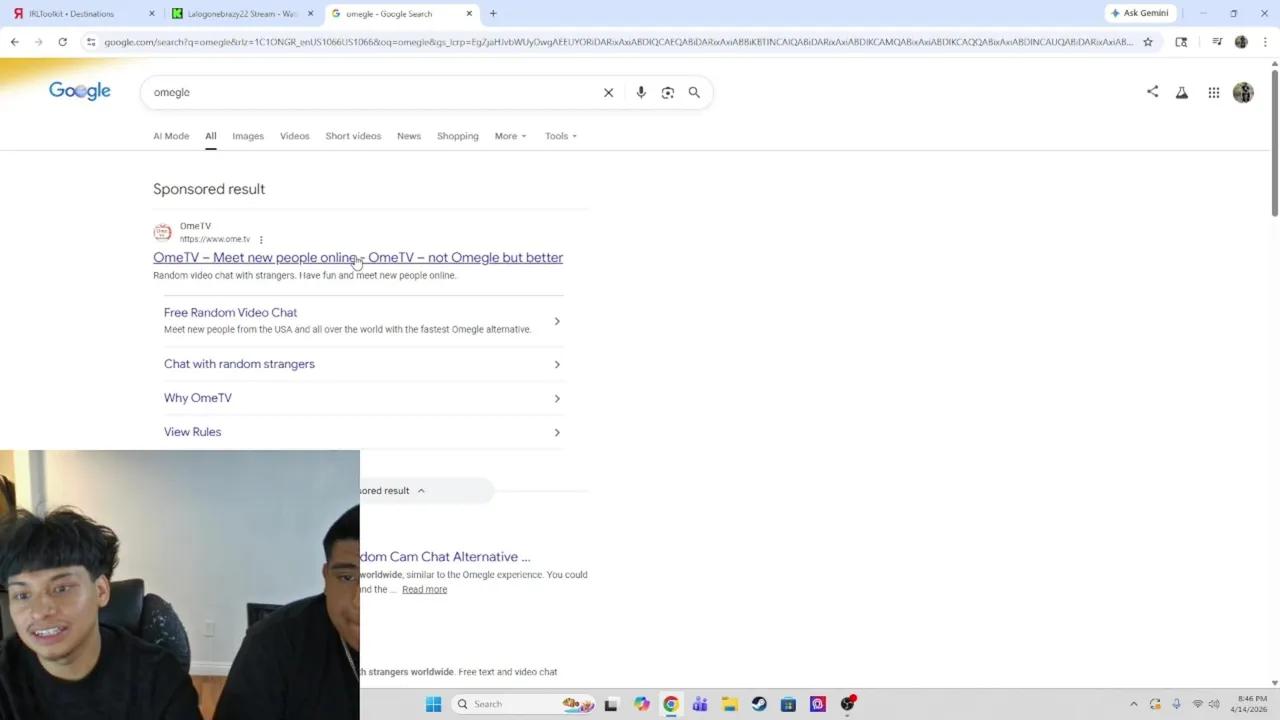Viewport: 1280px width, 720px height.
Task: Click chevron beside Free Random Video Chat
Action: pos(557,321)
